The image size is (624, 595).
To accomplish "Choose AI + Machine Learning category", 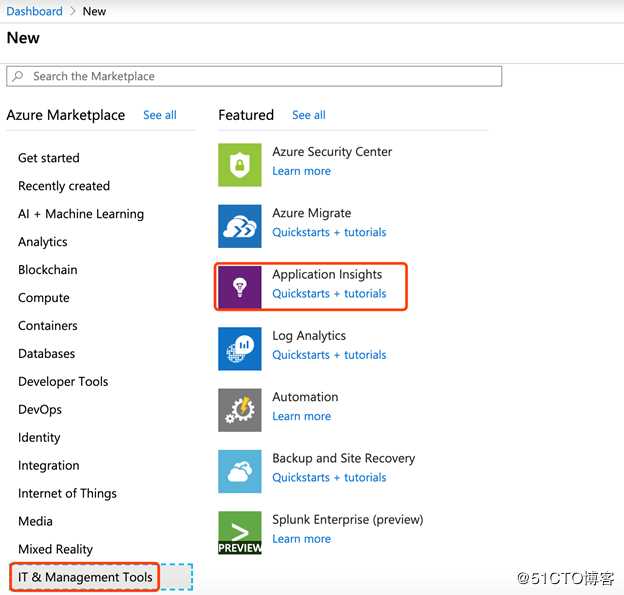I will [81, 214].
